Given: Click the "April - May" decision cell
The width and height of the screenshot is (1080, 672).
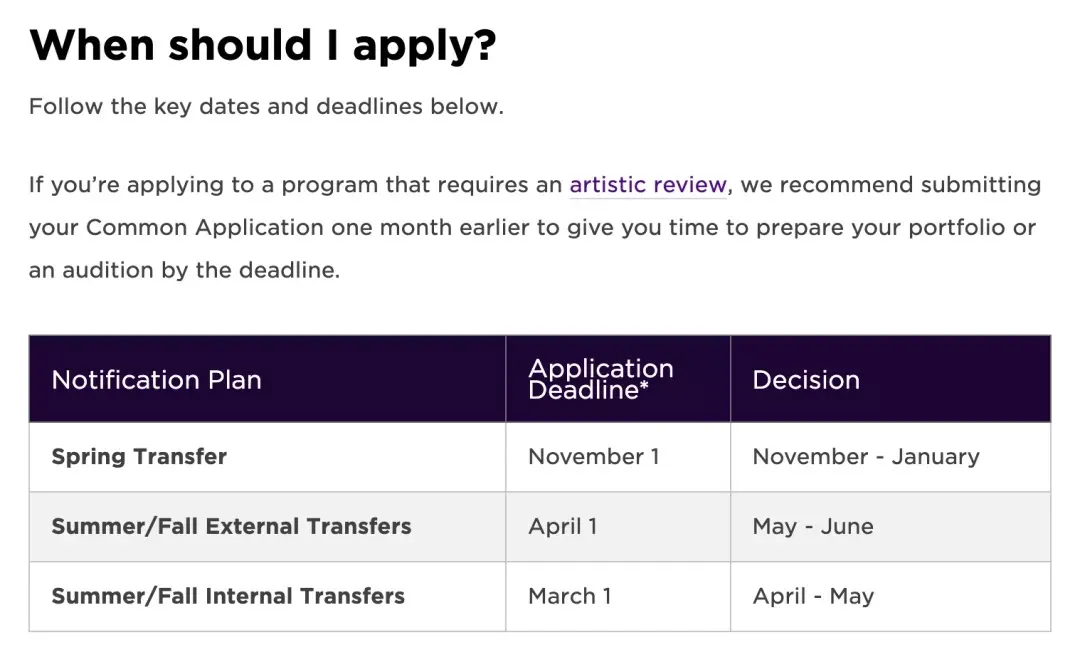Looking at the screenshot, I should pyautogui.click(x=813, y=597).
